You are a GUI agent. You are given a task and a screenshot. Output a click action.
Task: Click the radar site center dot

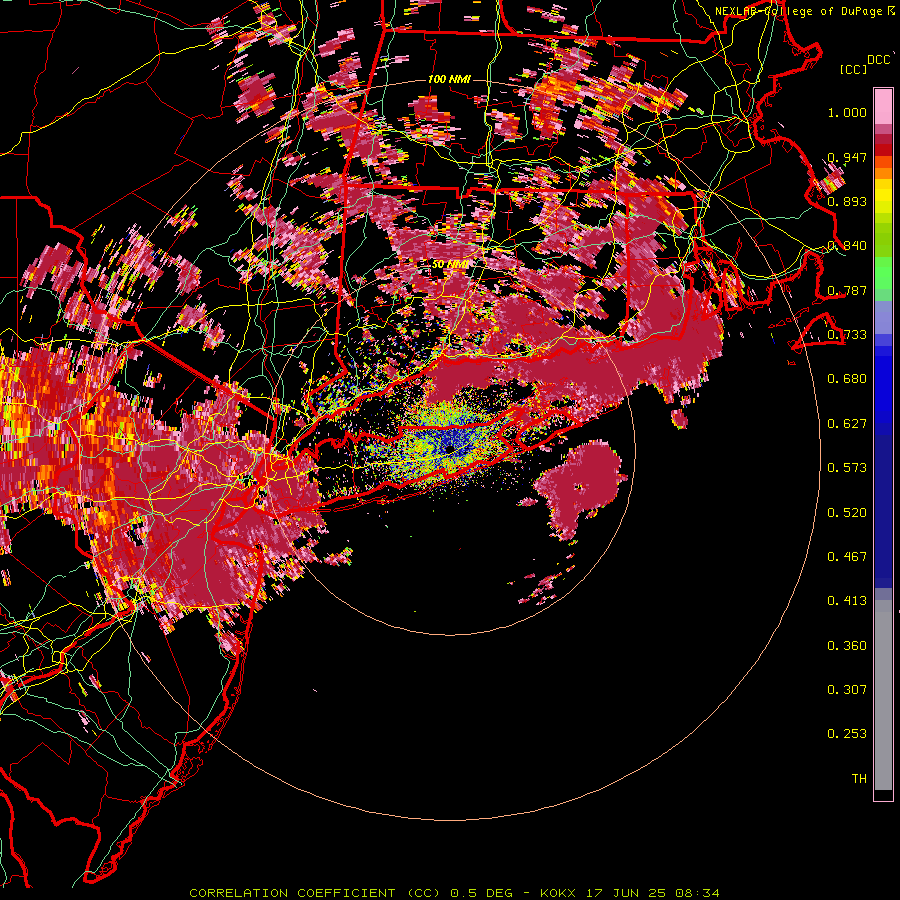point(449,448)
